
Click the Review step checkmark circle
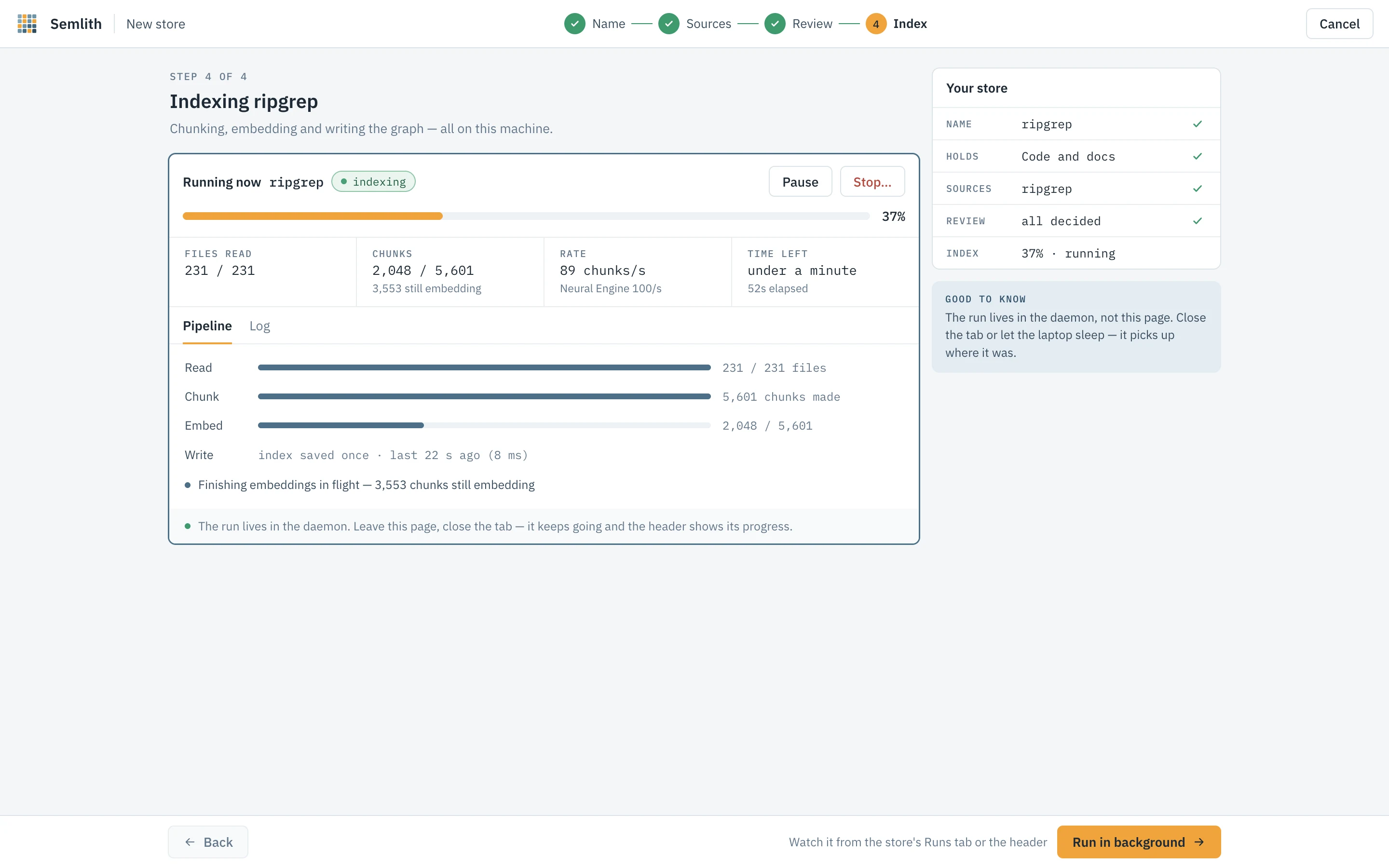[775, 24]
